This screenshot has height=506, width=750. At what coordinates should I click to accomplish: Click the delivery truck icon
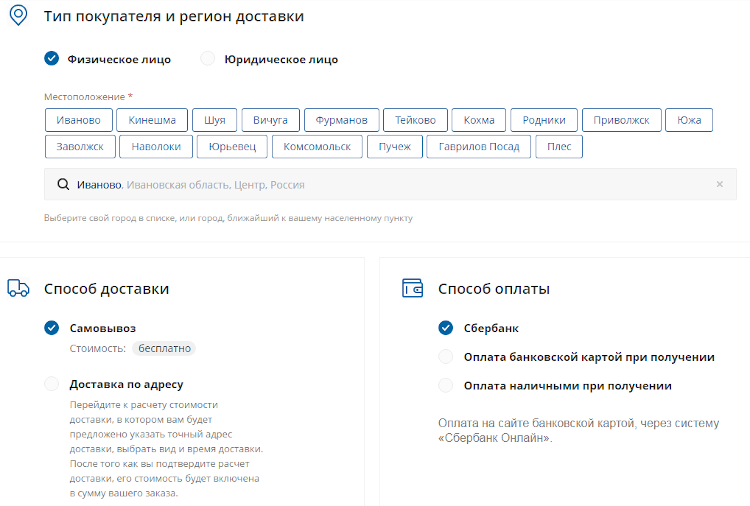[18, 289]
